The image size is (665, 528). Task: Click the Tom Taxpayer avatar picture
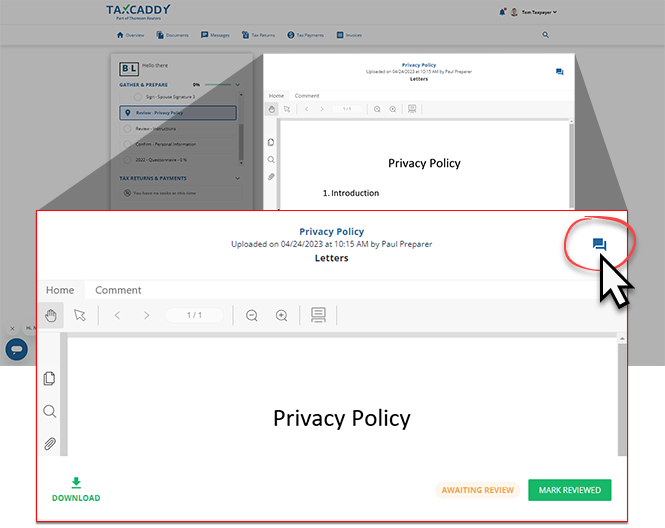(x=514, y=12)
